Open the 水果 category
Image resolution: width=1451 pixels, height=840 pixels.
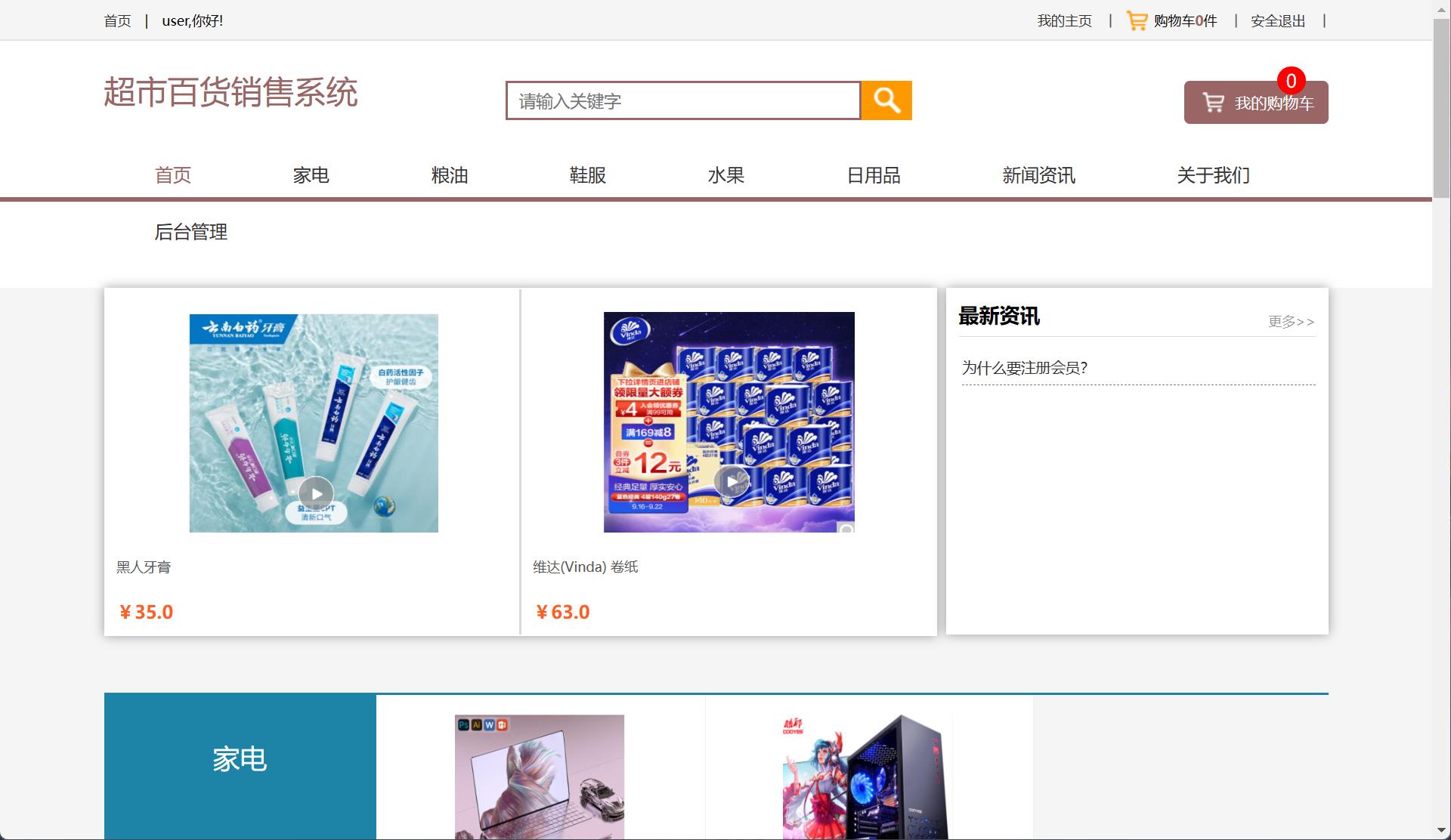click(x=727, y=175)
